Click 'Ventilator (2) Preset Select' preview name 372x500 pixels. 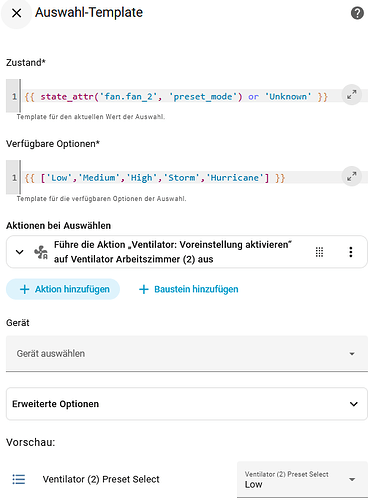(101, 479)
